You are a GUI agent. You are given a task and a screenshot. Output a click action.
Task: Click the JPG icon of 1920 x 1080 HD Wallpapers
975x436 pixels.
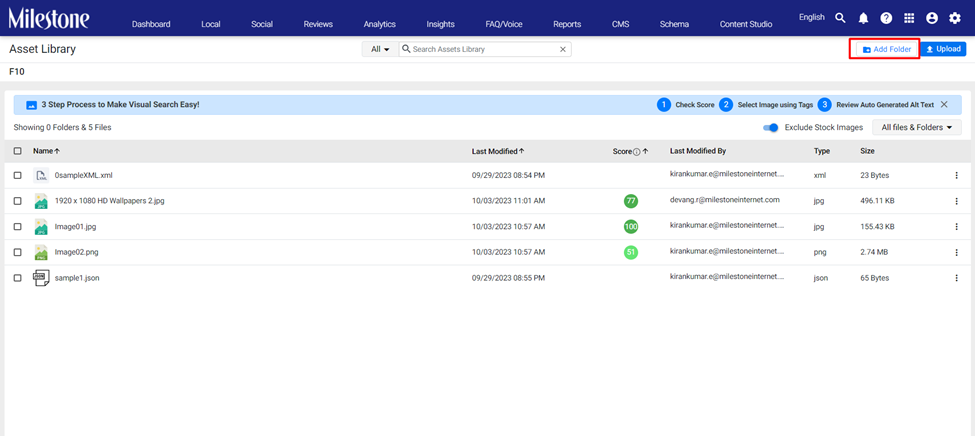click(41, 201)
